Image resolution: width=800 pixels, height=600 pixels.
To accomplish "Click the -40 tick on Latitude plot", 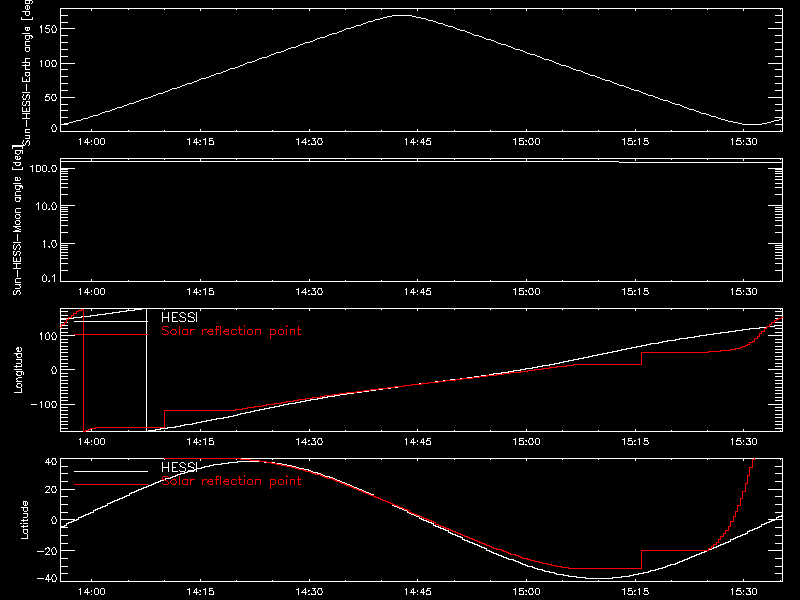I will coord(47,579).
